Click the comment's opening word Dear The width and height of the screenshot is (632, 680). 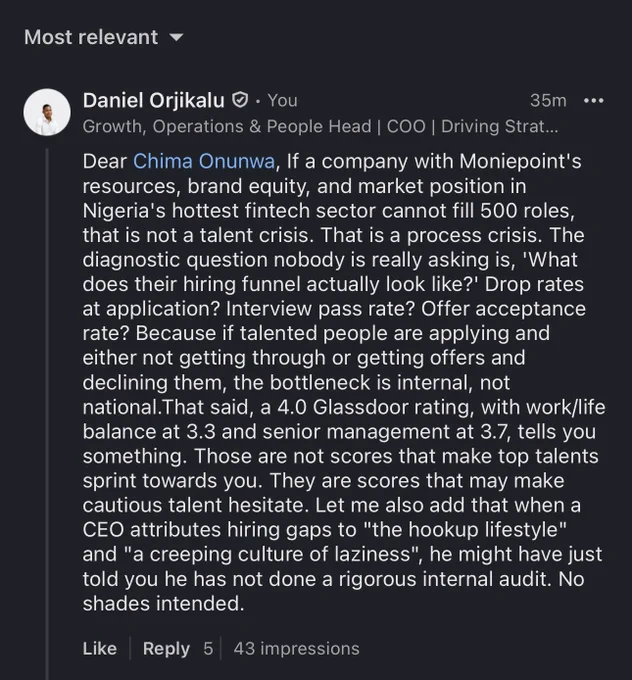tap(105, 161)
